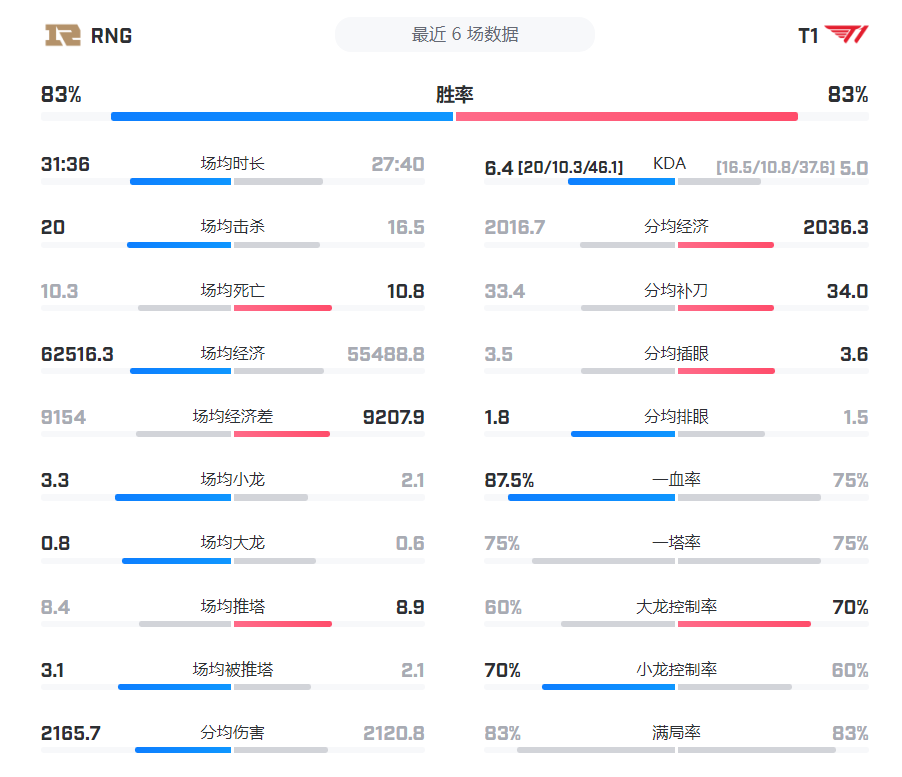Click RNG's KDA breakdown [20/10.3/46.1]
902x777 pixels.
[570, 168]
